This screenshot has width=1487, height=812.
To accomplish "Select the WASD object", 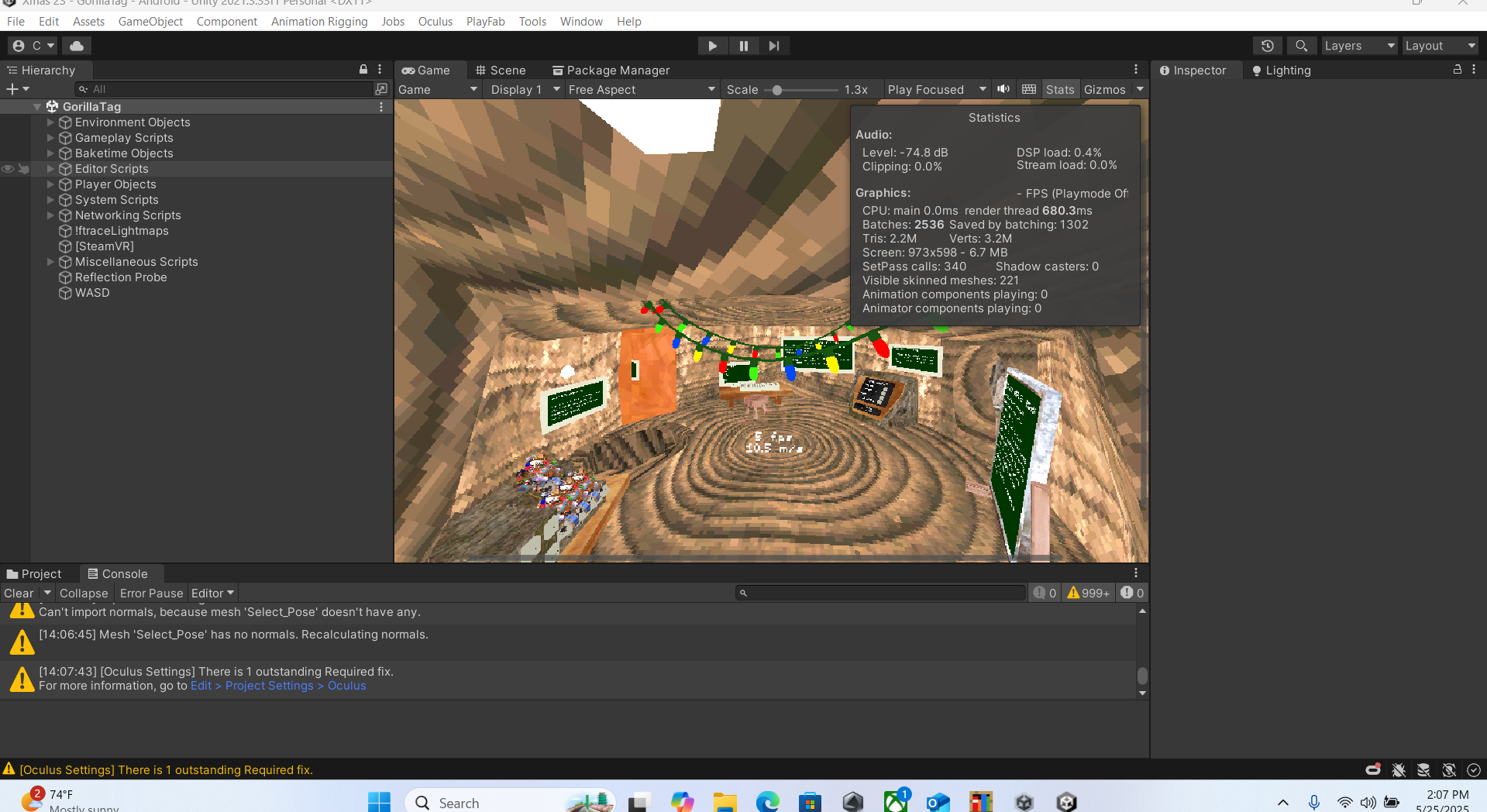I will click(x=91, y=293).
